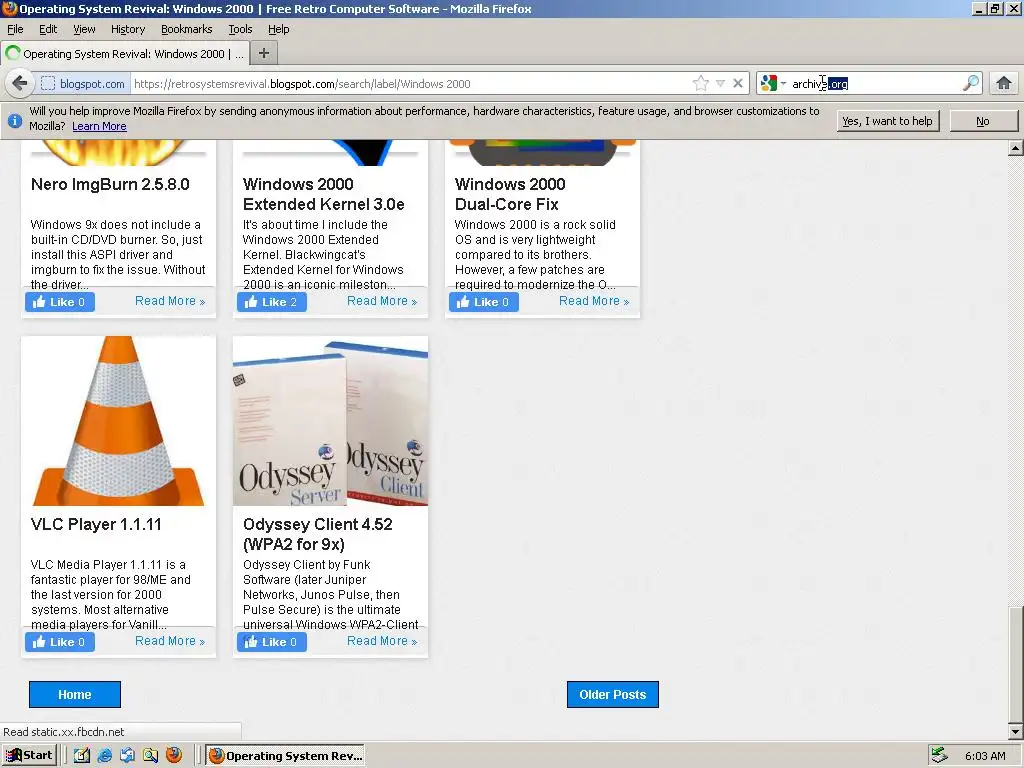Bookmark this page with the star icon

pyautogui.click(x=701, y=84)
